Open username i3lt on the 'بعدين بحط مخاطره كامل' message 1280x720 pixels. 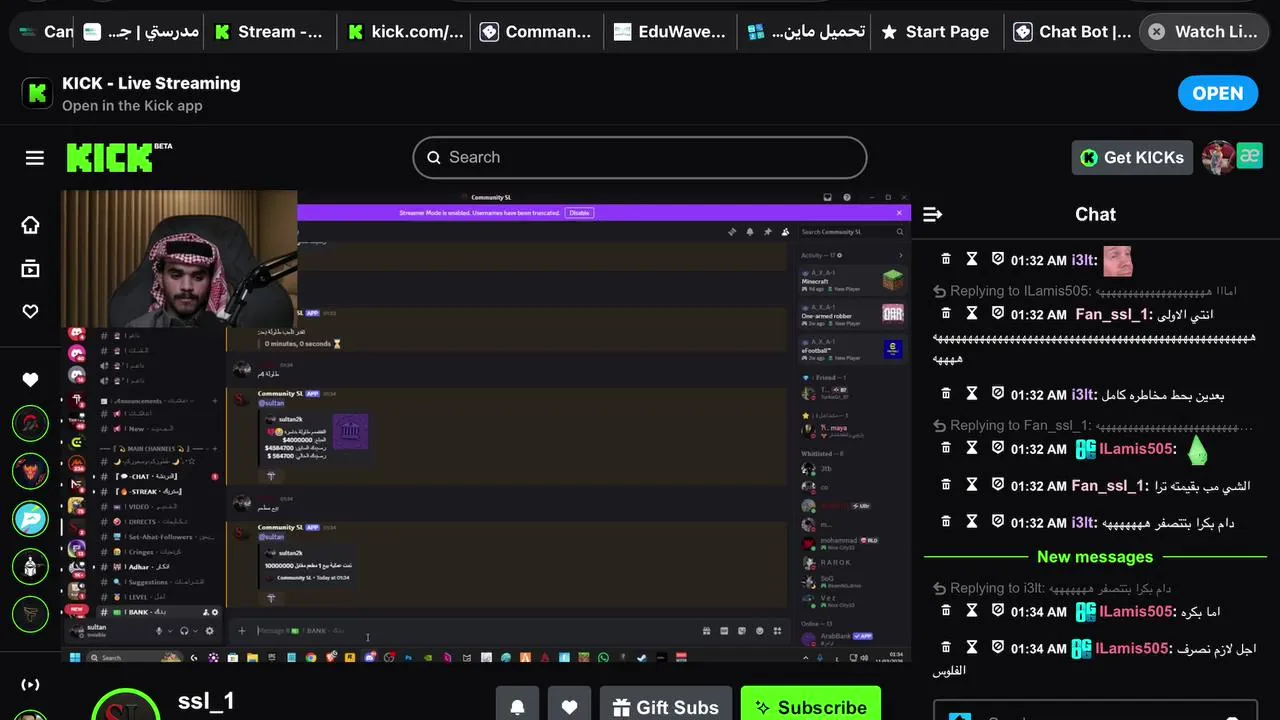tap(1083, 394)
